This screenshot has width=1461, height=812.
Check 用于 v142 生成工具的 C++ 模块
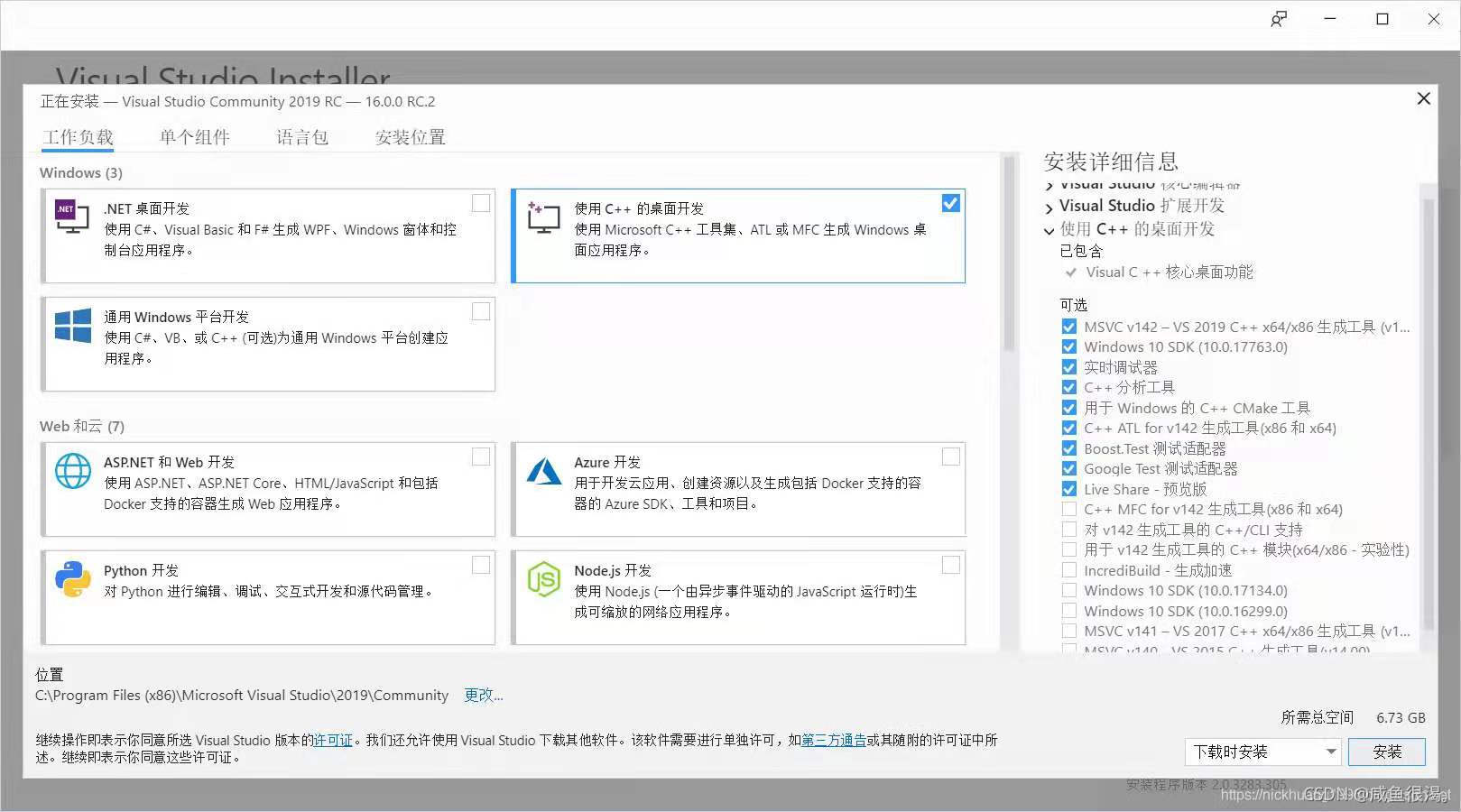(1069, 549)
